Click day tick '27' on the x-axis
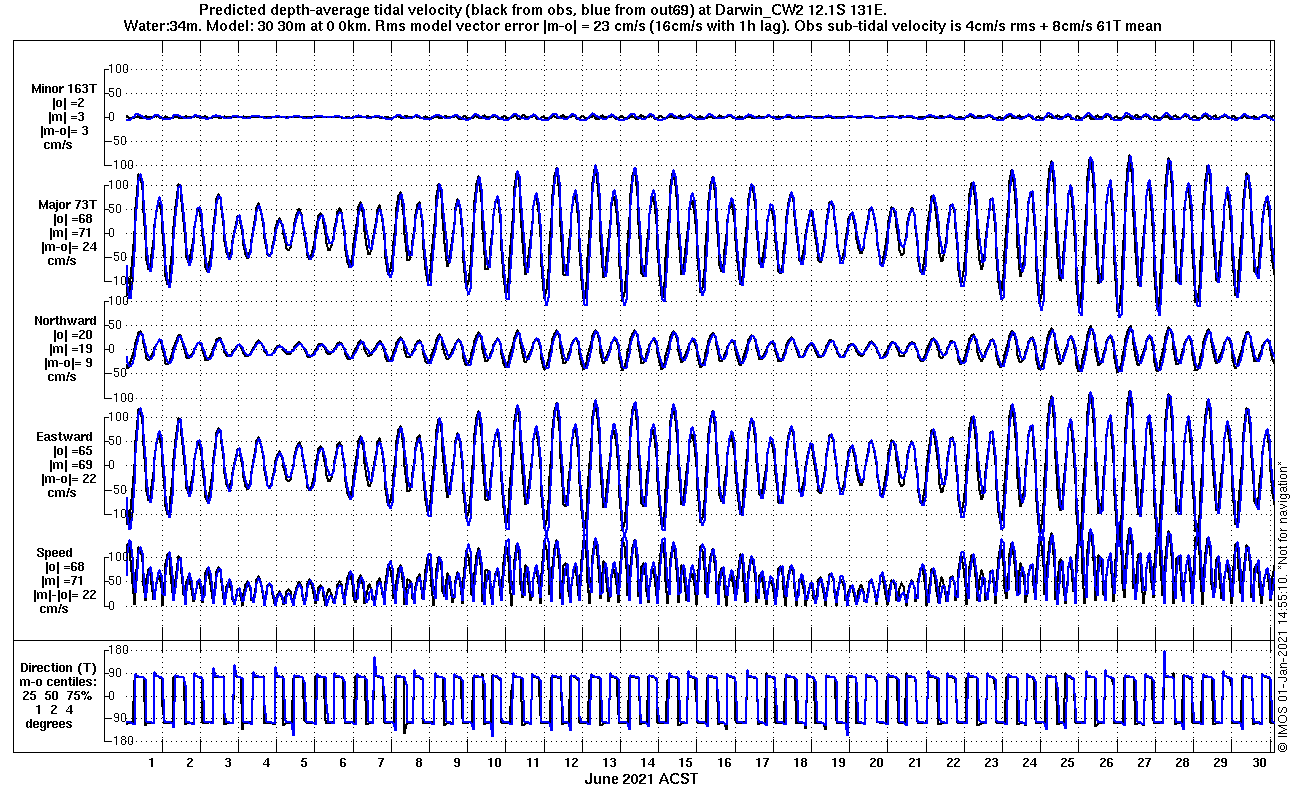The width and height of the screenshot is (1300, 800). [1144, 763]
